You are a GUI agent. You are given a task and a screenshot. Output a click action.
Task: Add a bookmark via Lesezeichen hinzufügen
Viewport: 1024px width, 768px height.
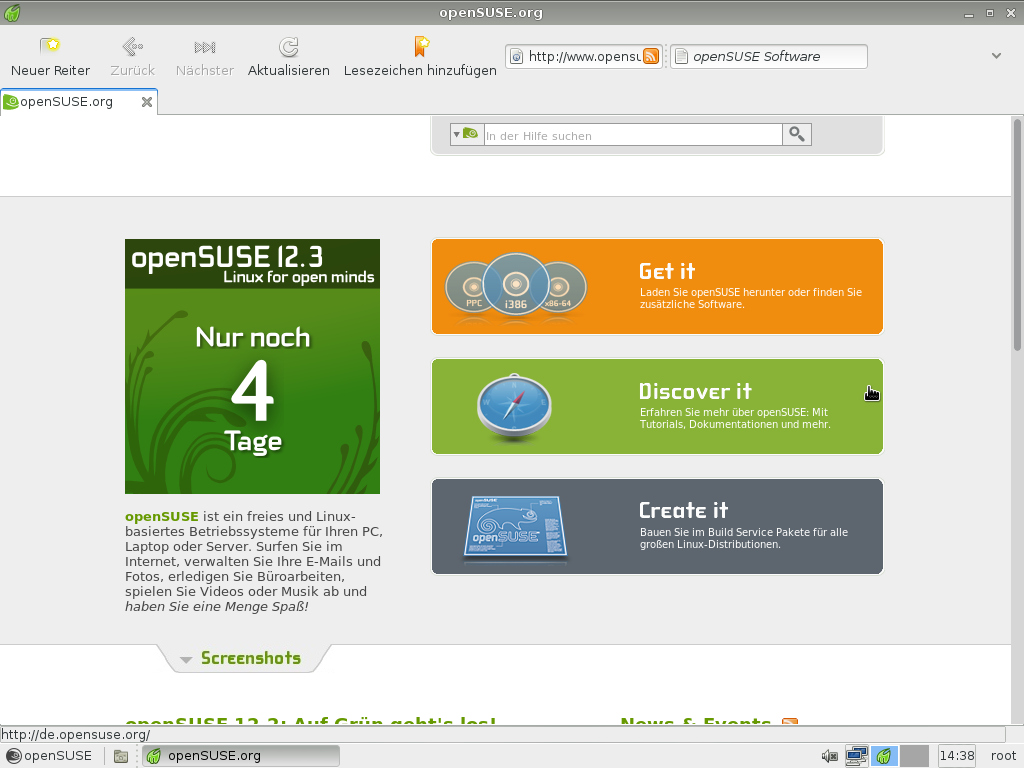tap(420, 57)
